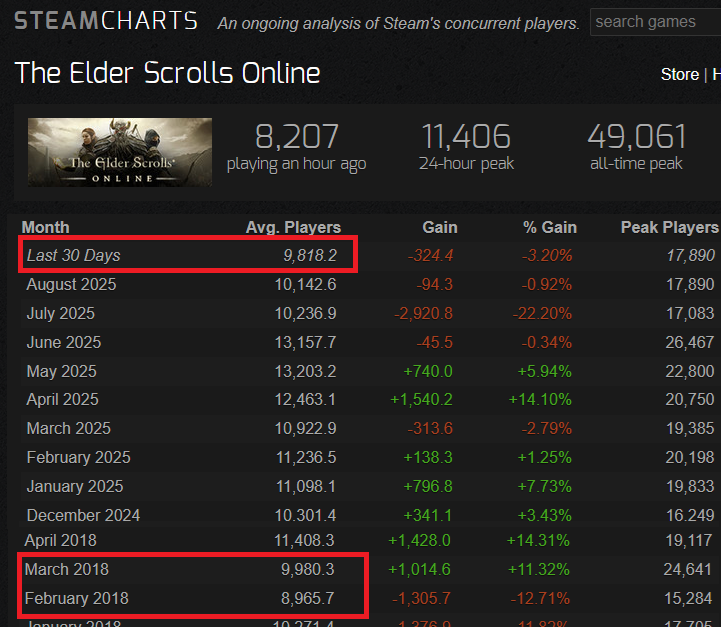Click the +1,540.2 gain value
The height and width of the screenshot is (627, 721).
pyautogui.click(x=421, y=399)
